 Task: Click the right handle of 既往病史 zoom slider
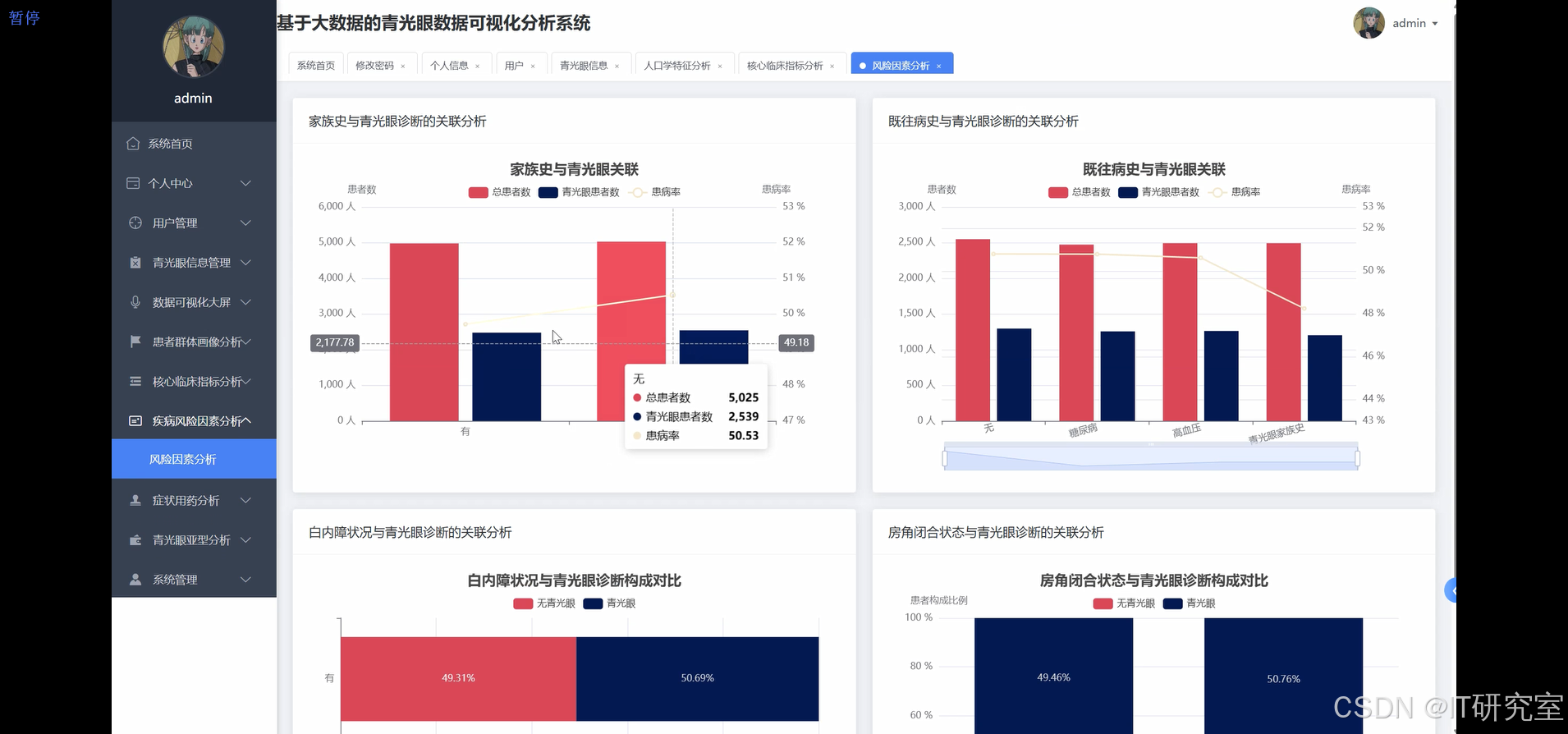[1357, 458]
